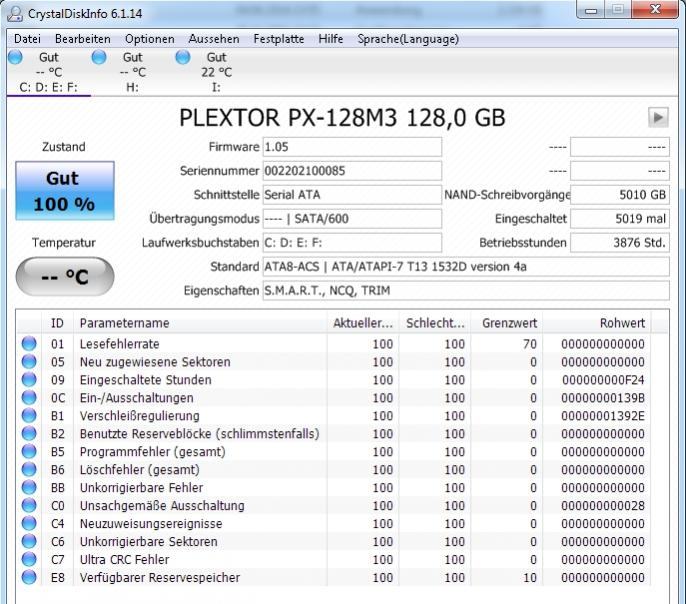Click the Seriennummer field 002202100085
The height and width of the screenshot is (604, 686).
tap(352, 171)
